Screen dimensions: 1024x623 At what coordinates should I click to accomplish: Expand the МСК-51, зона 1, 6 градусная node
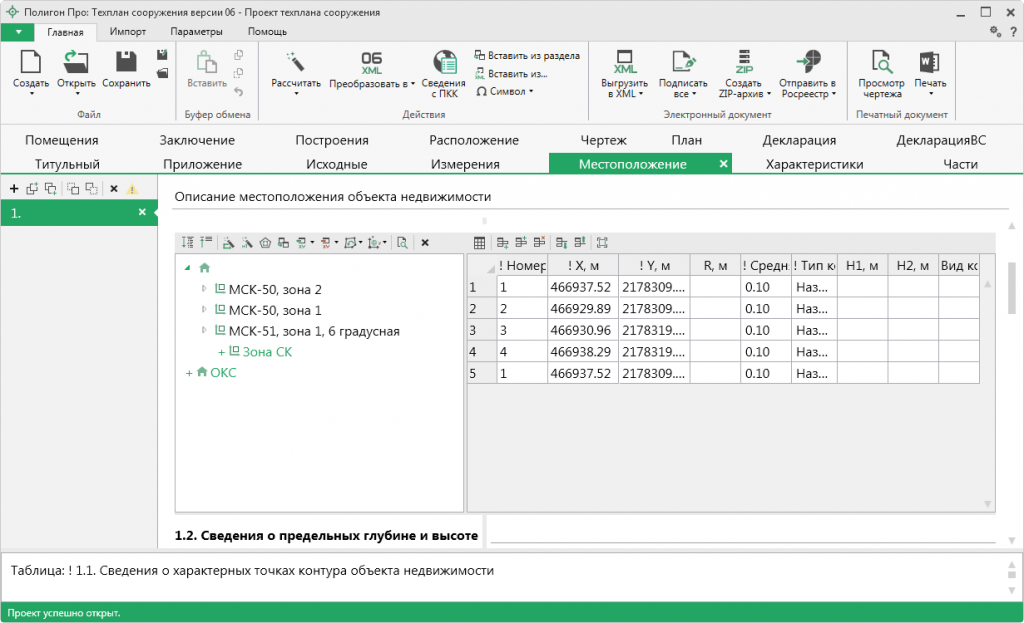click(x=204, y=330)
